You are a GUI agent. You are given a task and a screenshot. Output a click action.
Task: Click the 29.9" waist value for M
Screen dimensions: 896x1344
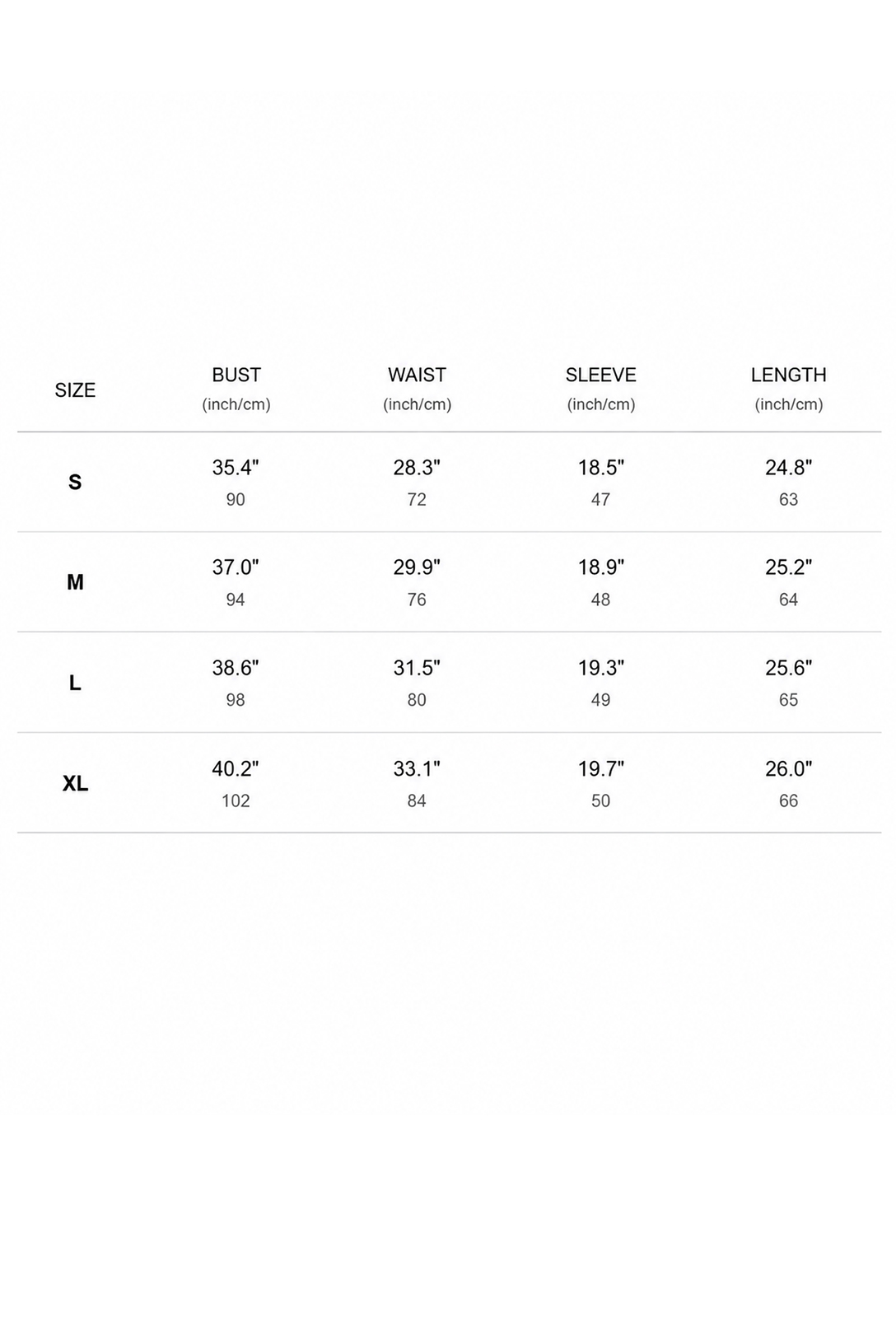point(417,567)
